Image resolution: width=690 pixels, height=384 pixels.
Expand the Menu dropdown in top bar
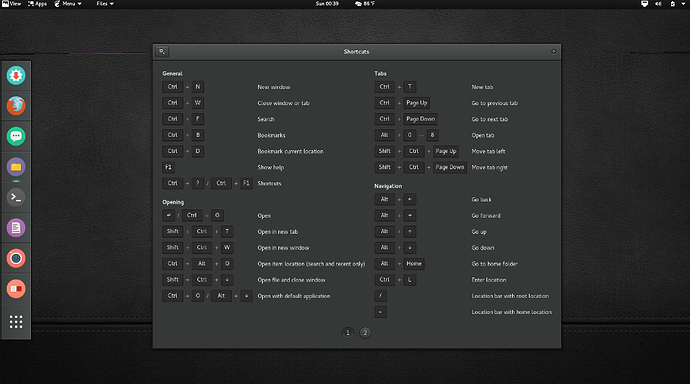point(68,4)
